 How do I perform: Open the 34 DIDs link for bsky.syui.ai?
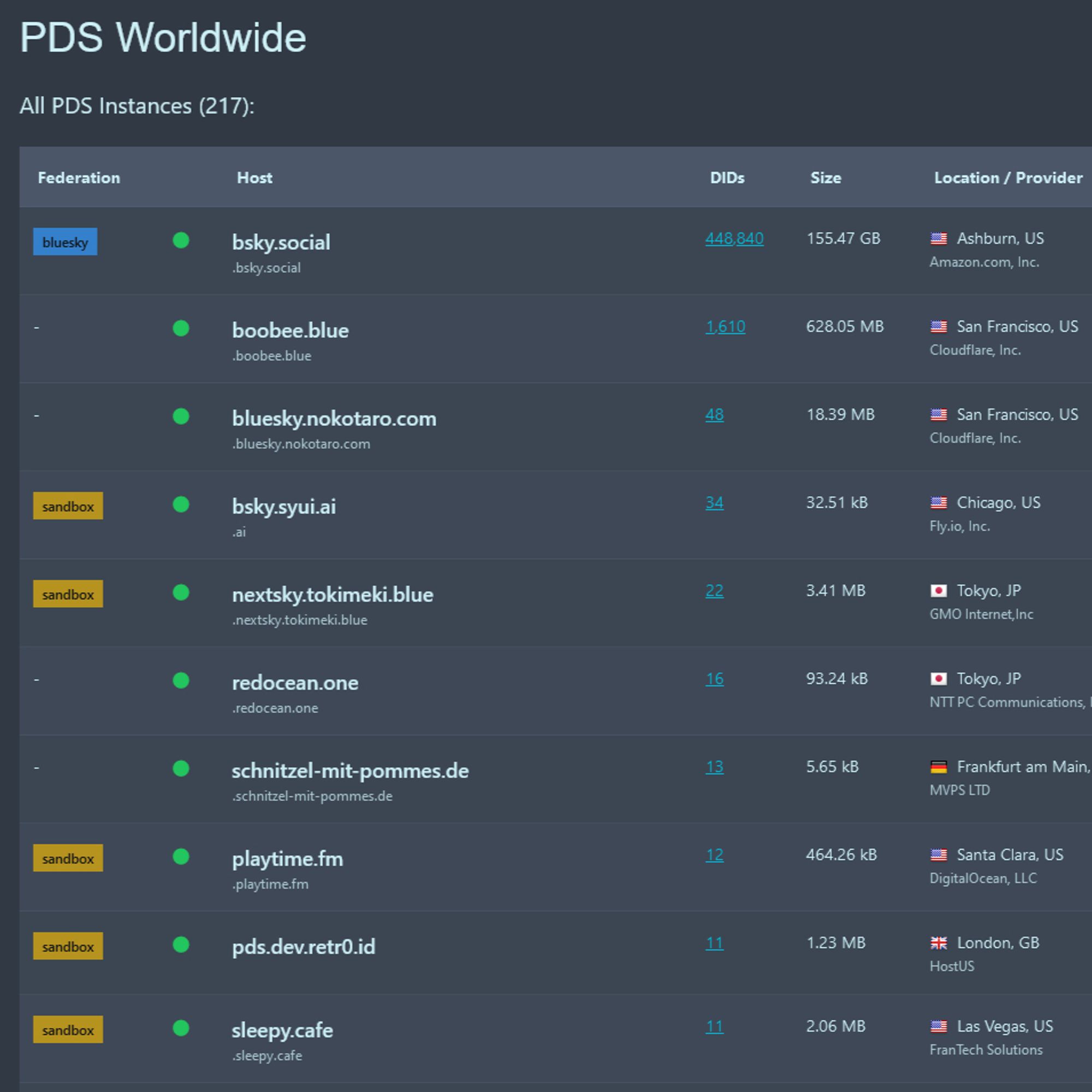pyautogui.click(x=714, y=502)
